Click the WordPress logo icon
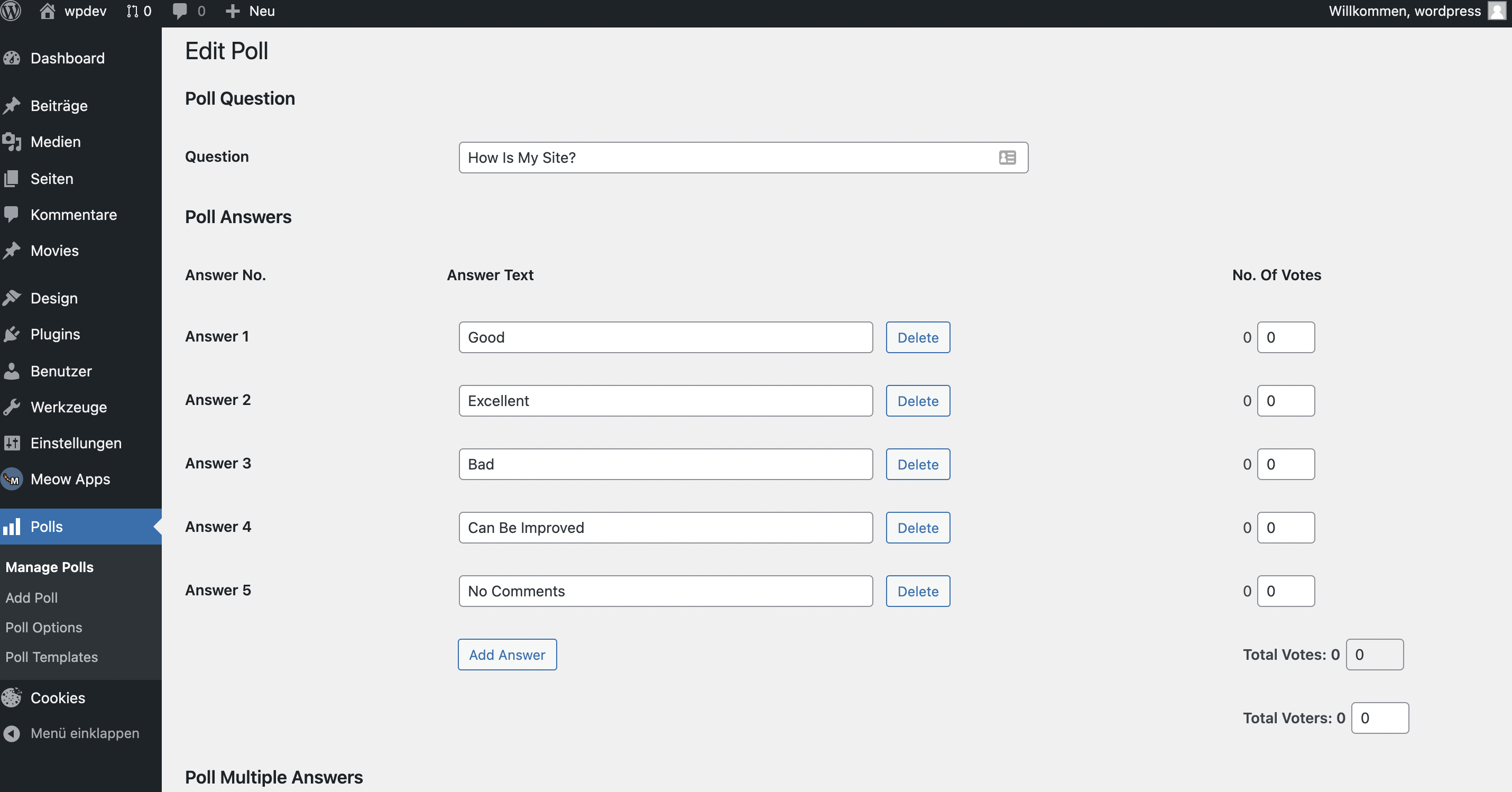1512x792 pixels. coord(11,11)
